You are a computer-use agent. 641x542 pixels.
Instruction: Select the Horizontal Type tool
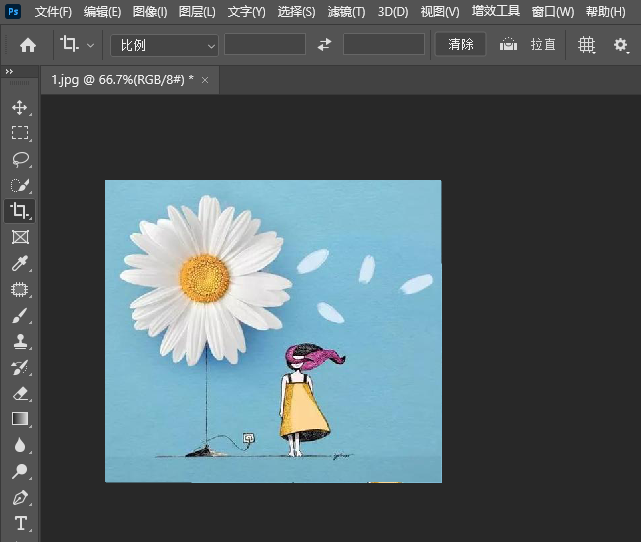19,523
